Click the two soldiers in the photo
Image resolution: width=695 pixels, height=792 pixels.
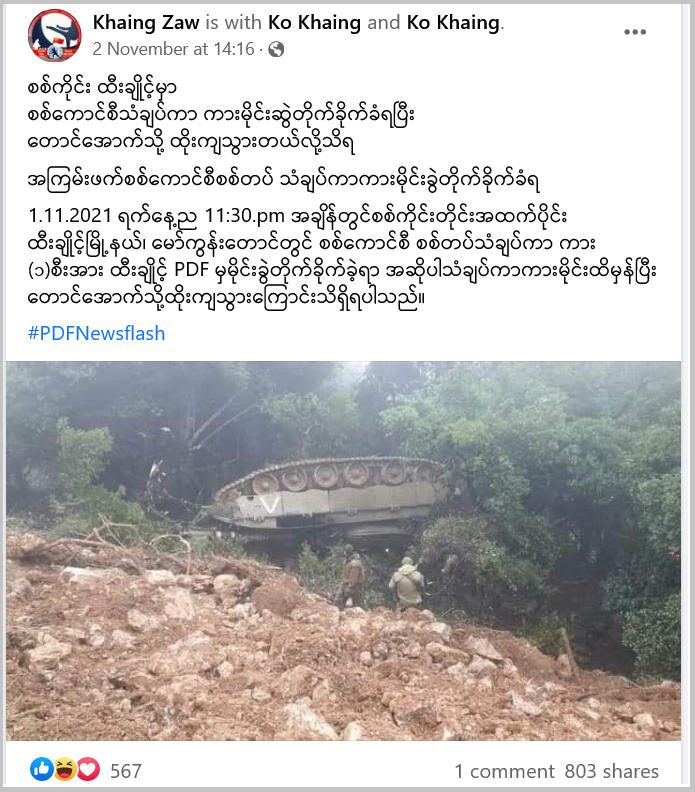(381, 576)
